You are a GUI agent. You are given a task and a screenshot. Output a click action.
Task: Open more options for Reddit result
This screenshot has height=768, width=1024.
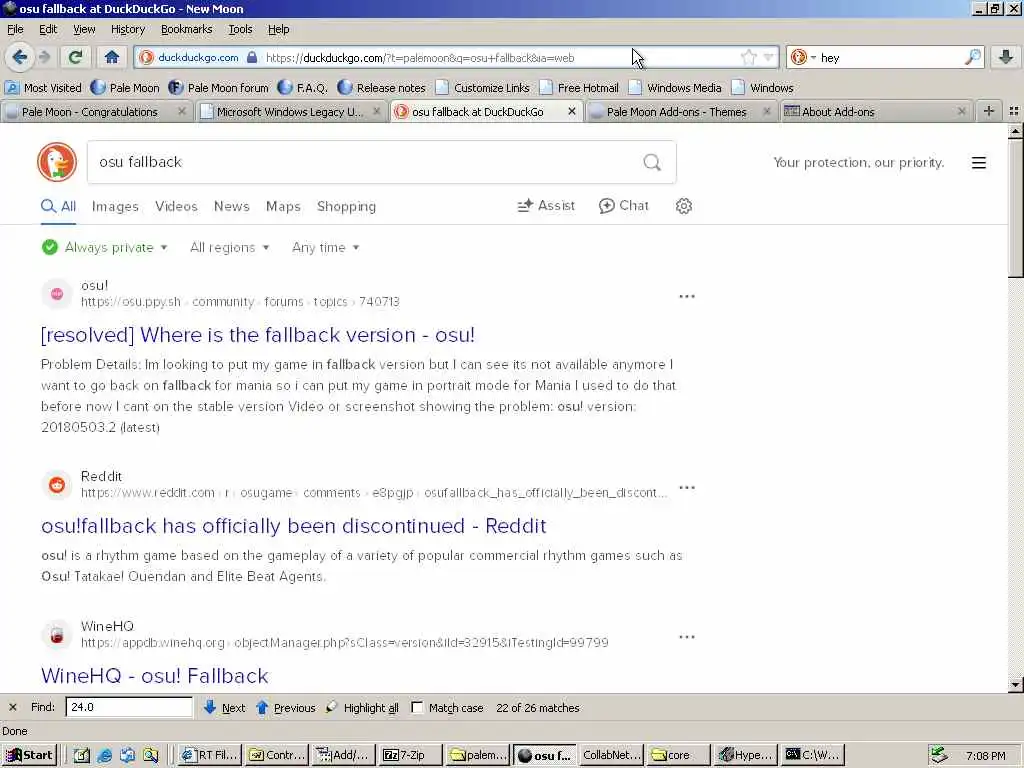click(x=687, y=488)
